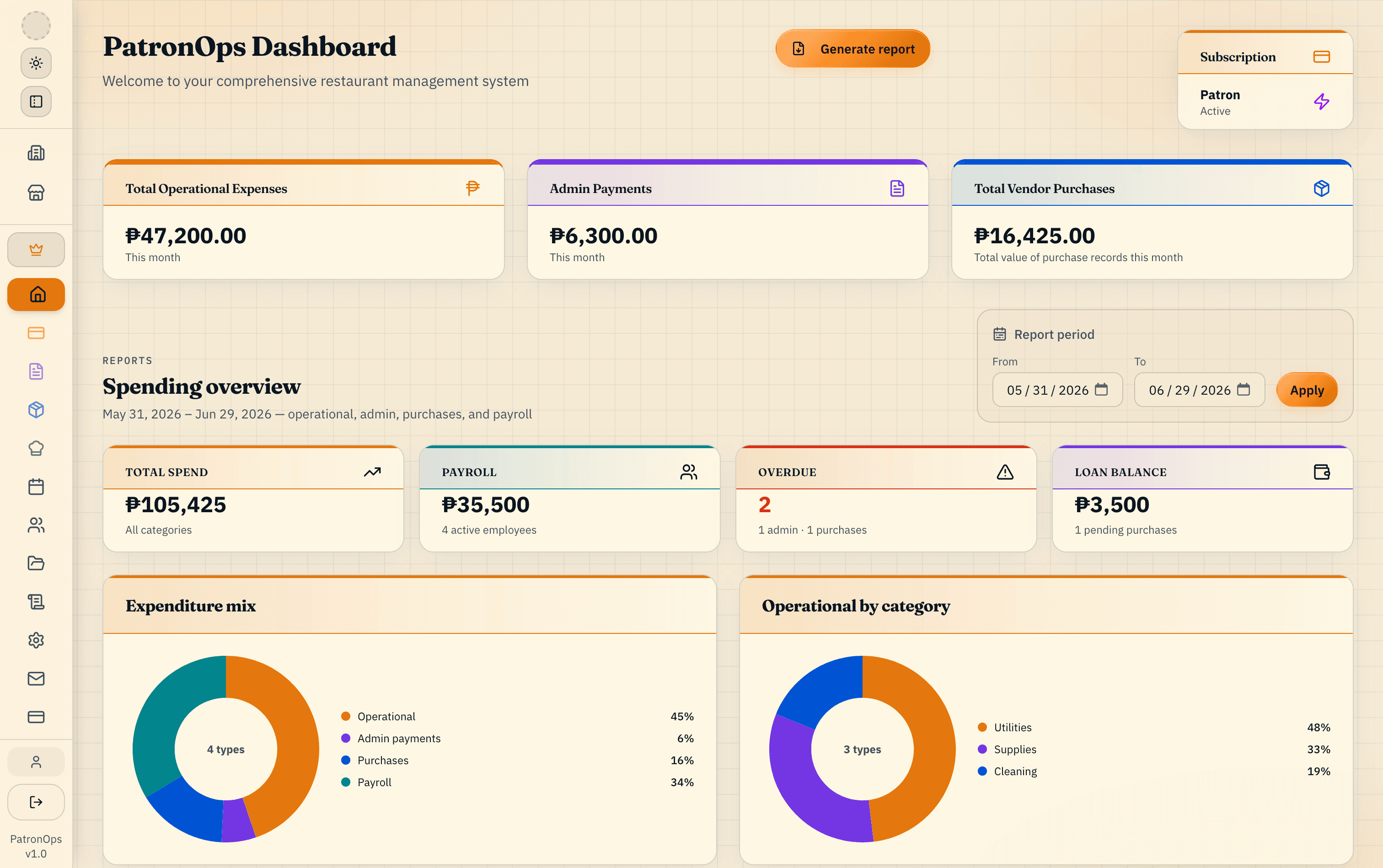Open the employees people sidebar icon
Screen dimensions: 1383x868
(x=36, y=525)
